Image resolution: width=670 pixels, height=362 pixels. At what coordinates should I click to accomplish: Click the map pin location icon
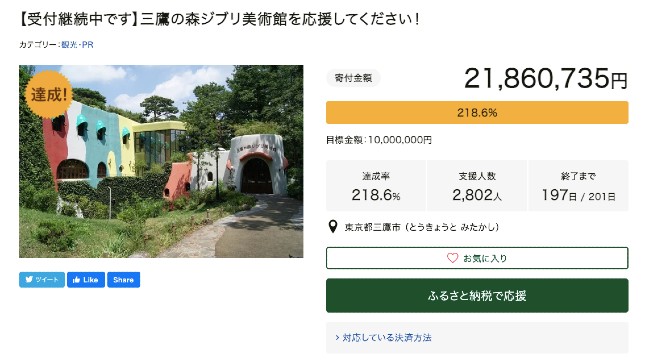332,227
